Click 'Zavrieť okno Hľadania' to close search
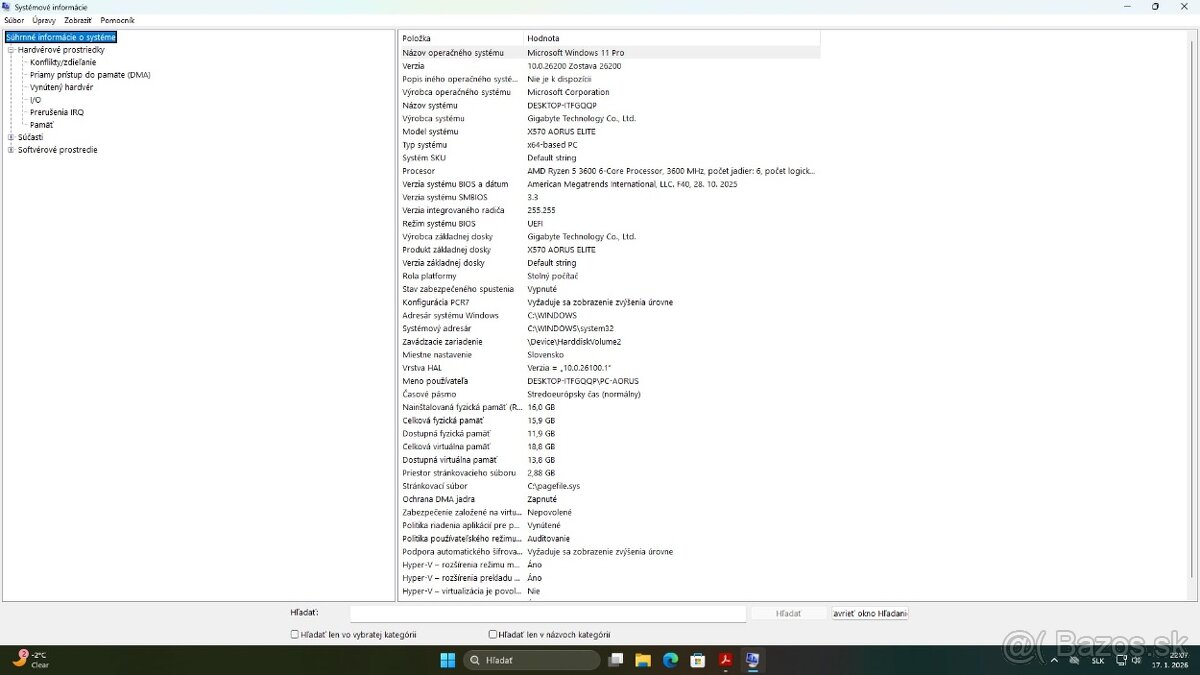The height and width of the screenshot is (675, 1200). (x=868, y=613)
